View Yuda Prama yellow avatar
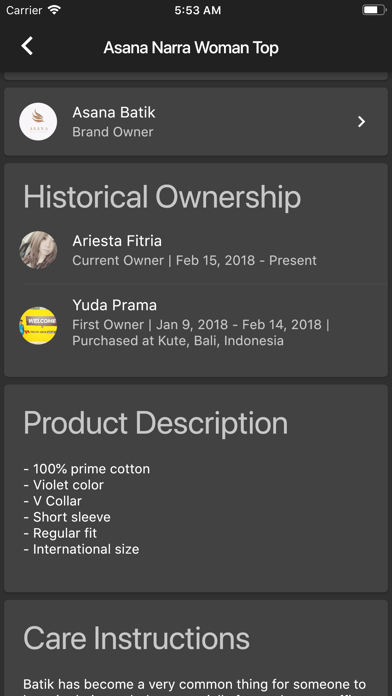This screenshot has width=392, height=696. pos(38,325)
